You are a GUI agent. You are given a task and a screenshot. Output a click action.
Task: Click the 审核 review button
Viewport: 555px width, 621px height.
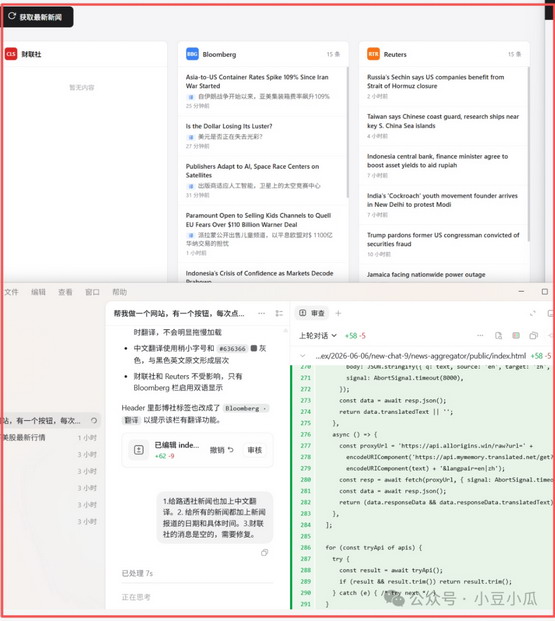255,450
